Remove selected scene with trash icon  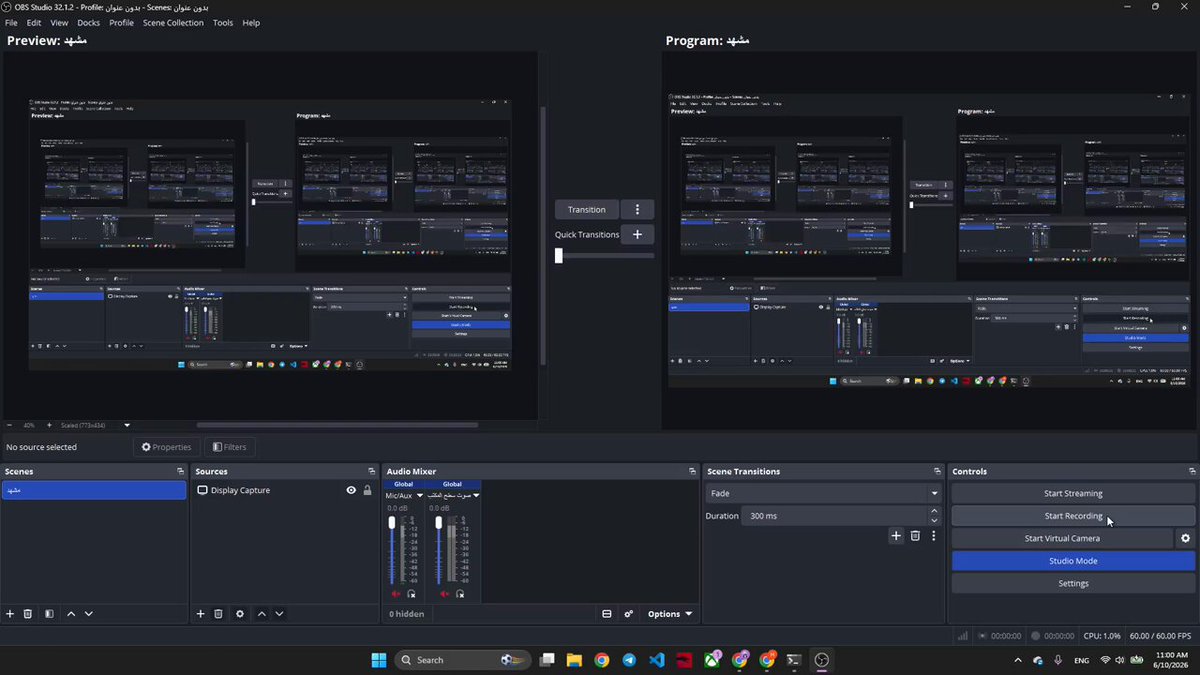pyautogui.click(x=28, y=614)
